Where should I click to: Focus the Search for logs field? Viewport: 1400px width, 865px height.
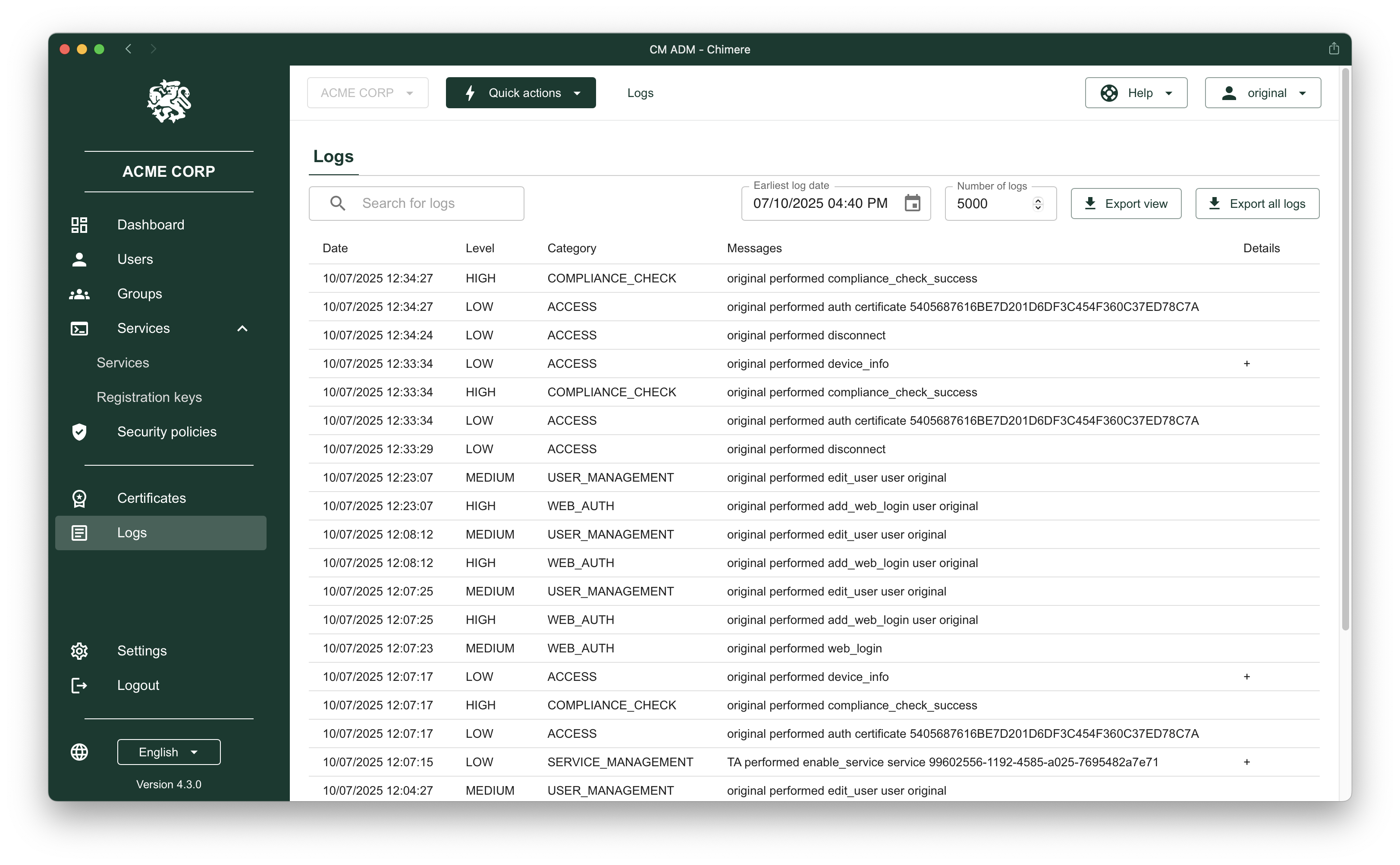pos(416,203)
